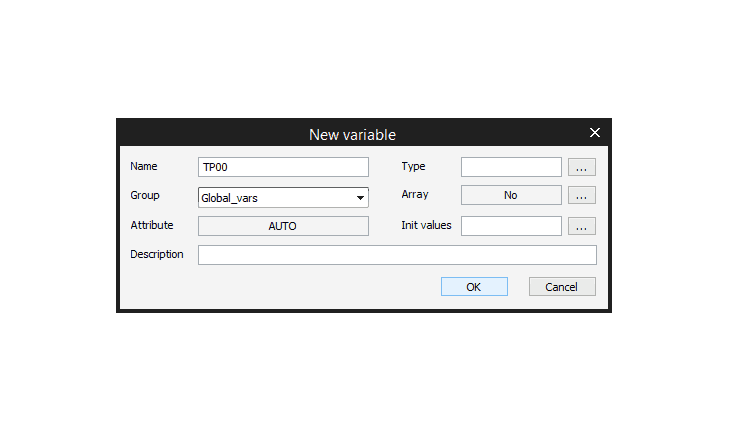Viewport: 730px width, 423px height.
Task: Open the Type browse ellipsis button
Action: [581, 167]
